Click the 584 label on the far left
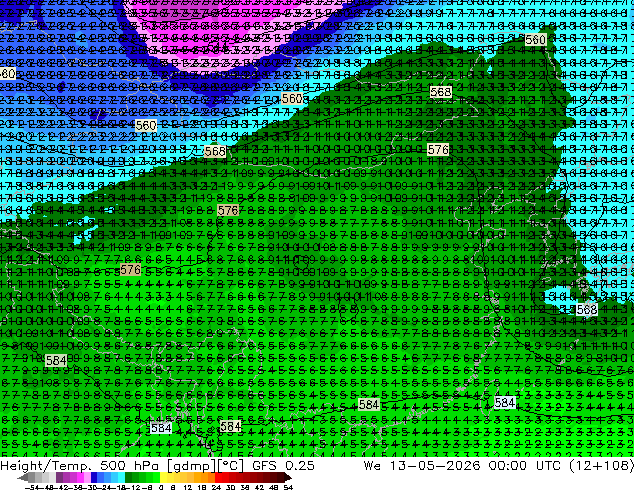 (x=56, y=361)
